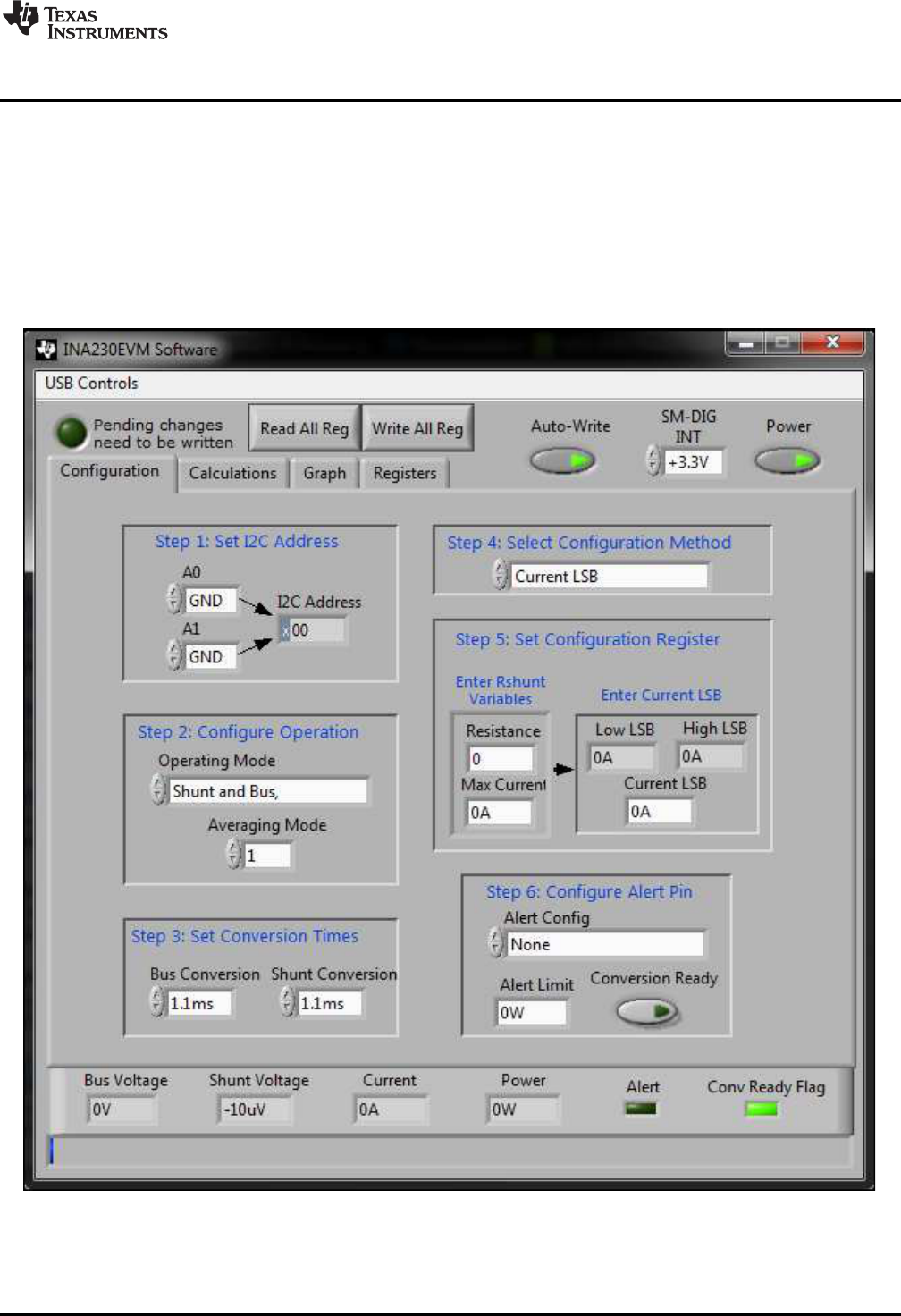Open the A0 GND dropdown
Screen dimensions: 901x1316
[211, 600]
